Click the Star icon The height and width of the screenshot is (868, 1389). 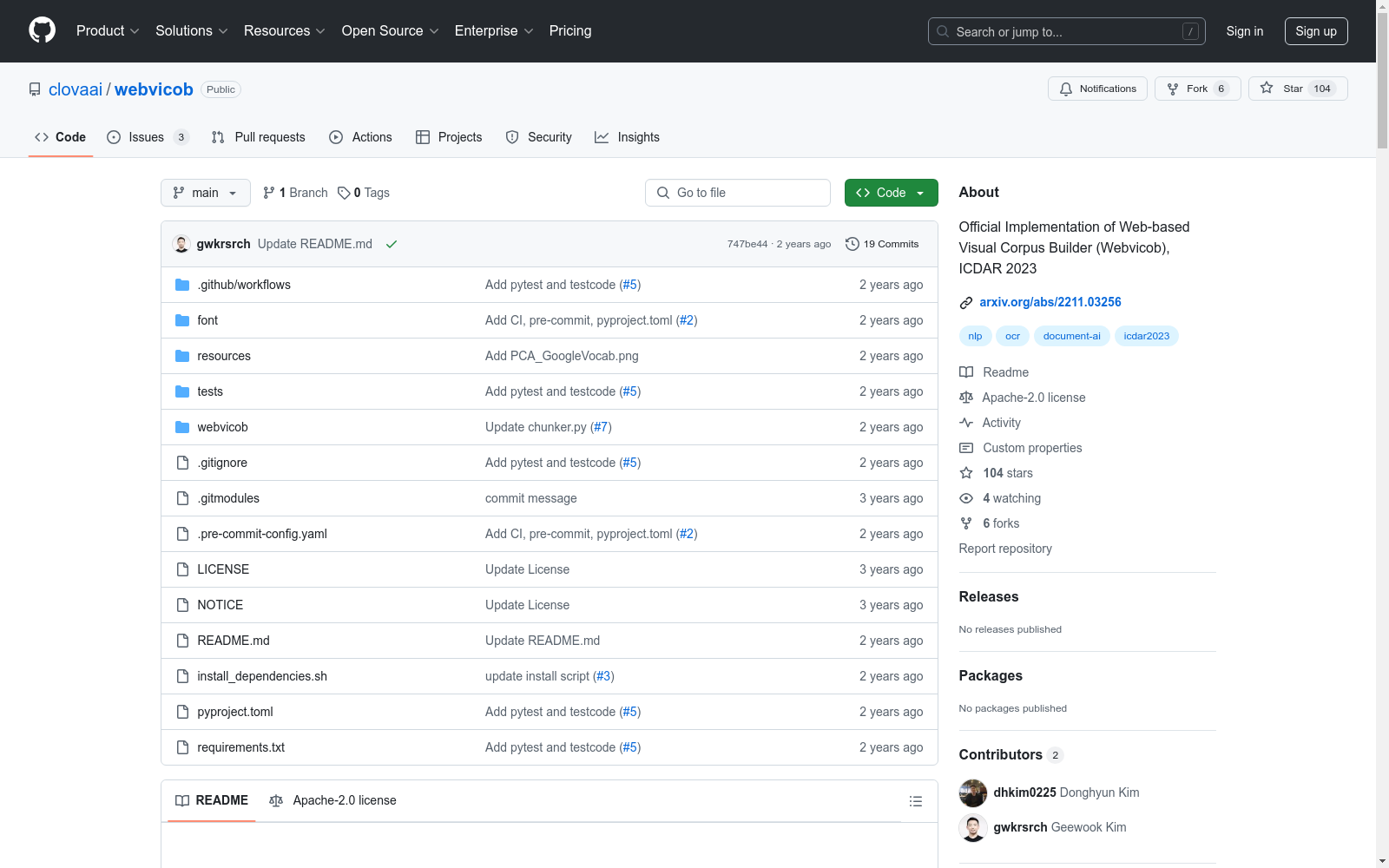pos(1267,89)
